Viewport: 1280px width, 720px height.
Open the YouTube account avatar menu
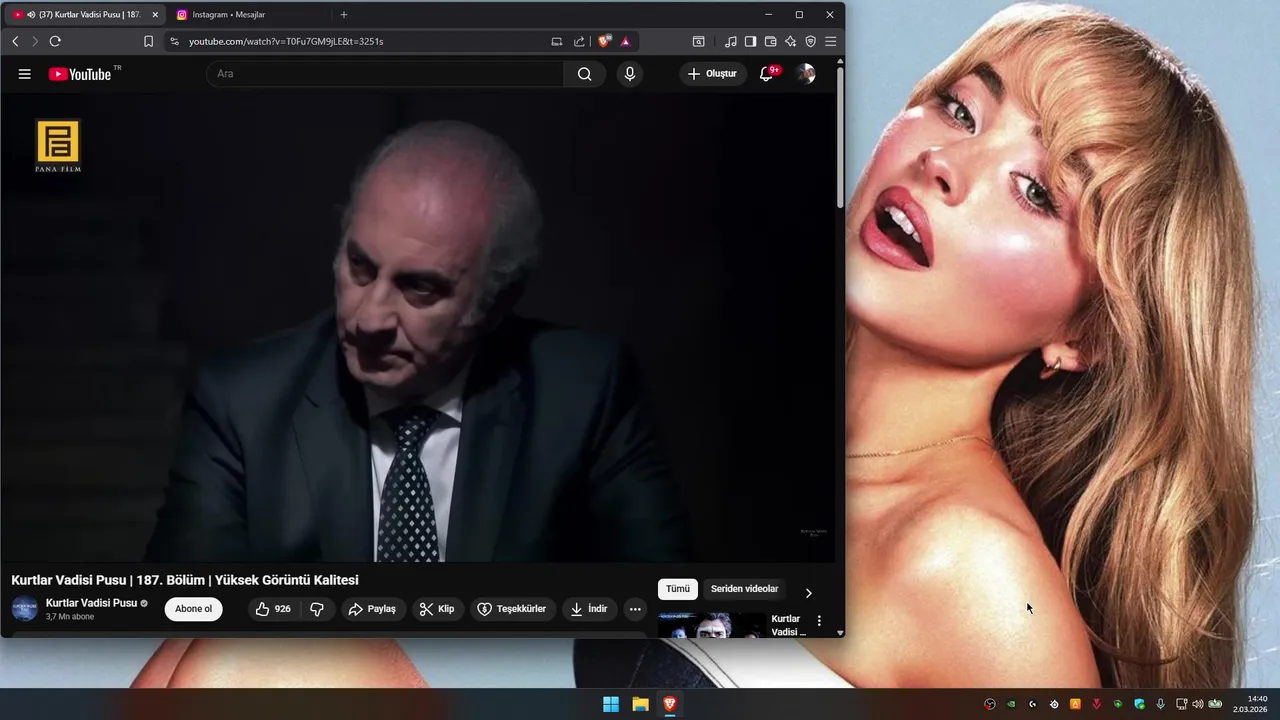click(x=805, y=74)
